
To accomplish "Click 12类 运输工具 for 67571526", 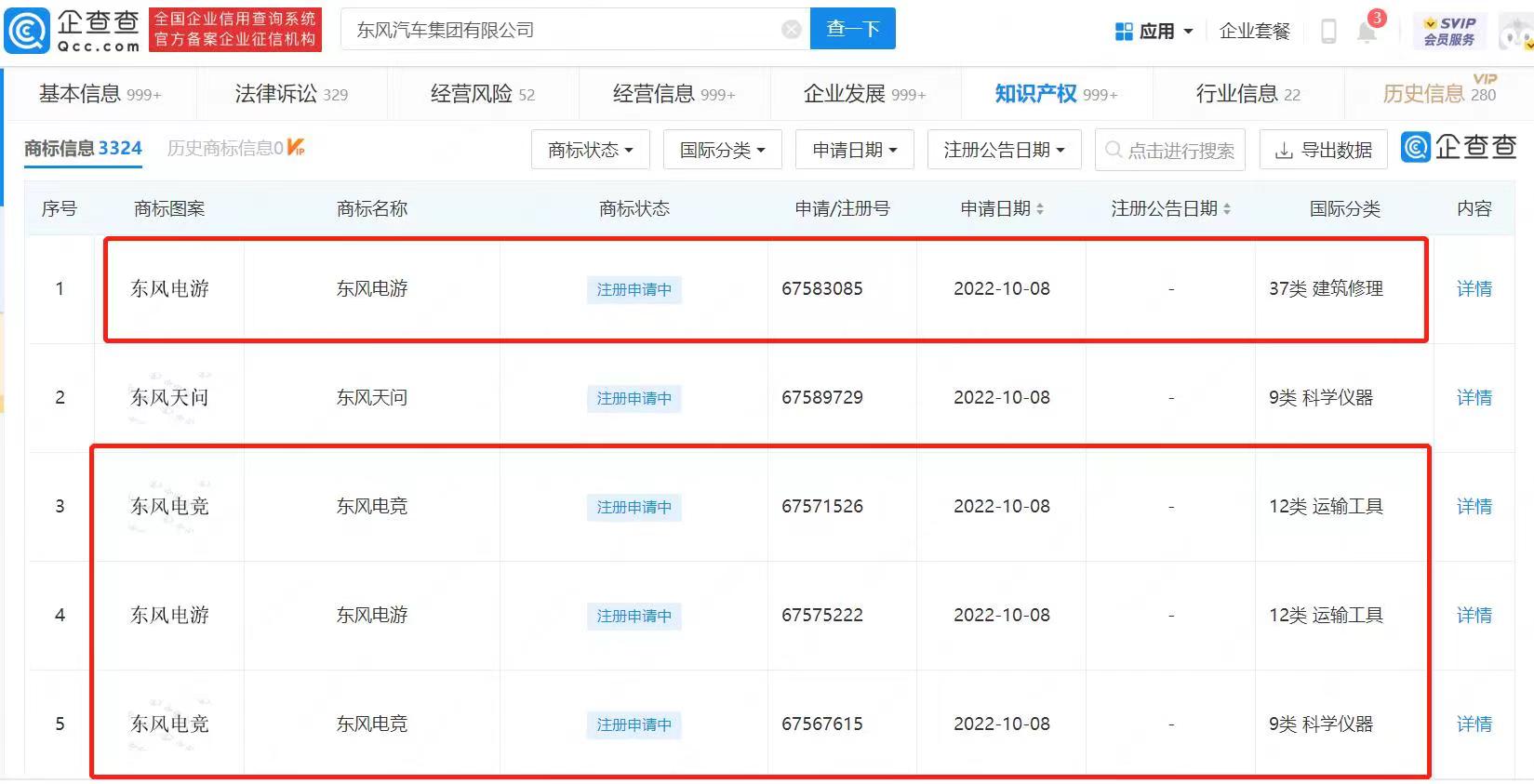I will click(1326, 507).
